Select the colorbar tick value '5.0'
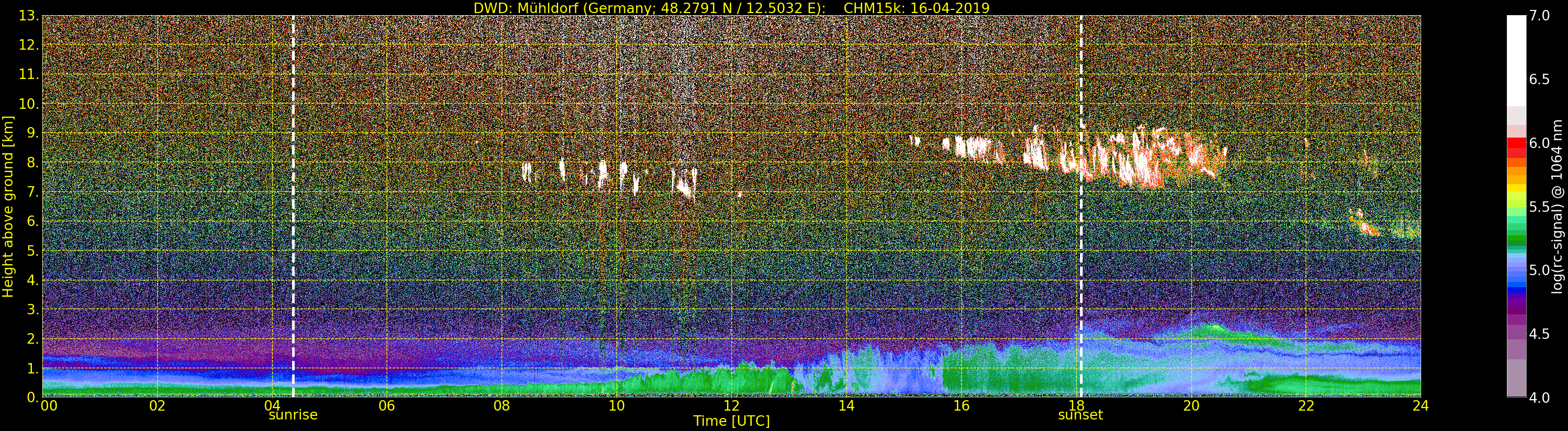The image size is (1568, 431). (x=1539, y=270)
